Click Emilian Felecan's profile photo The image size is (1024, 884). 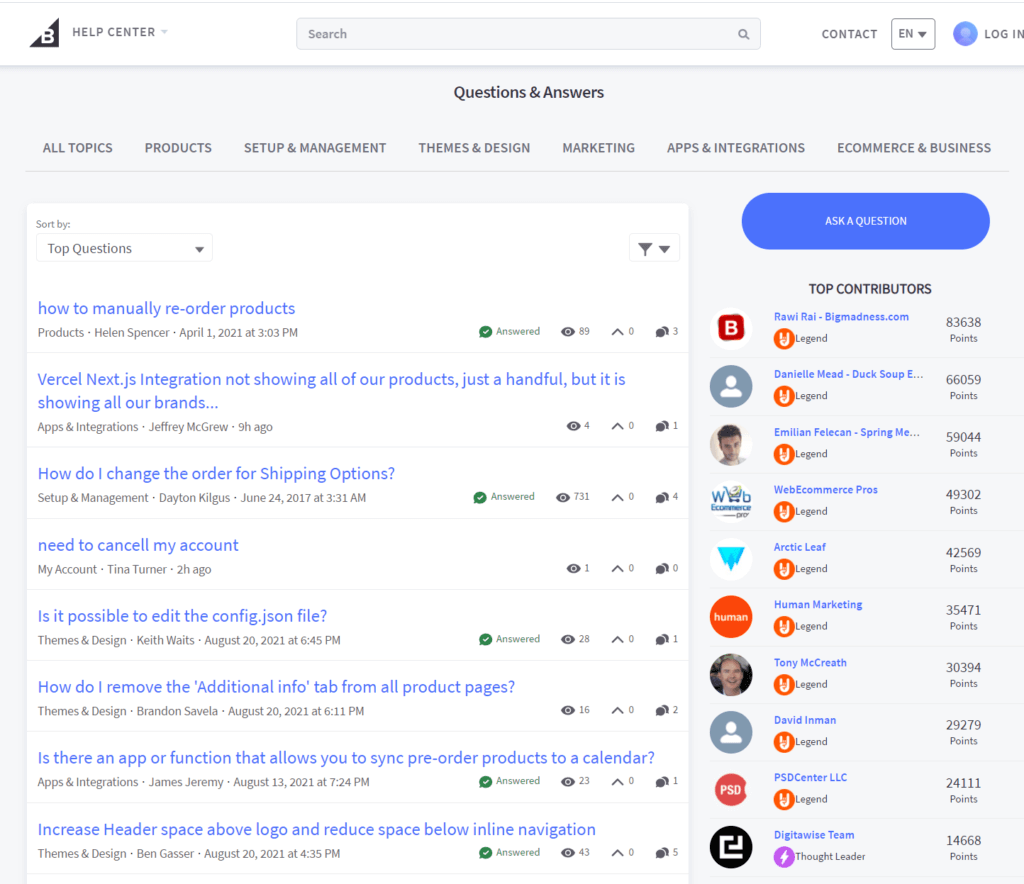pyautogui.click(x=731, y=444)
